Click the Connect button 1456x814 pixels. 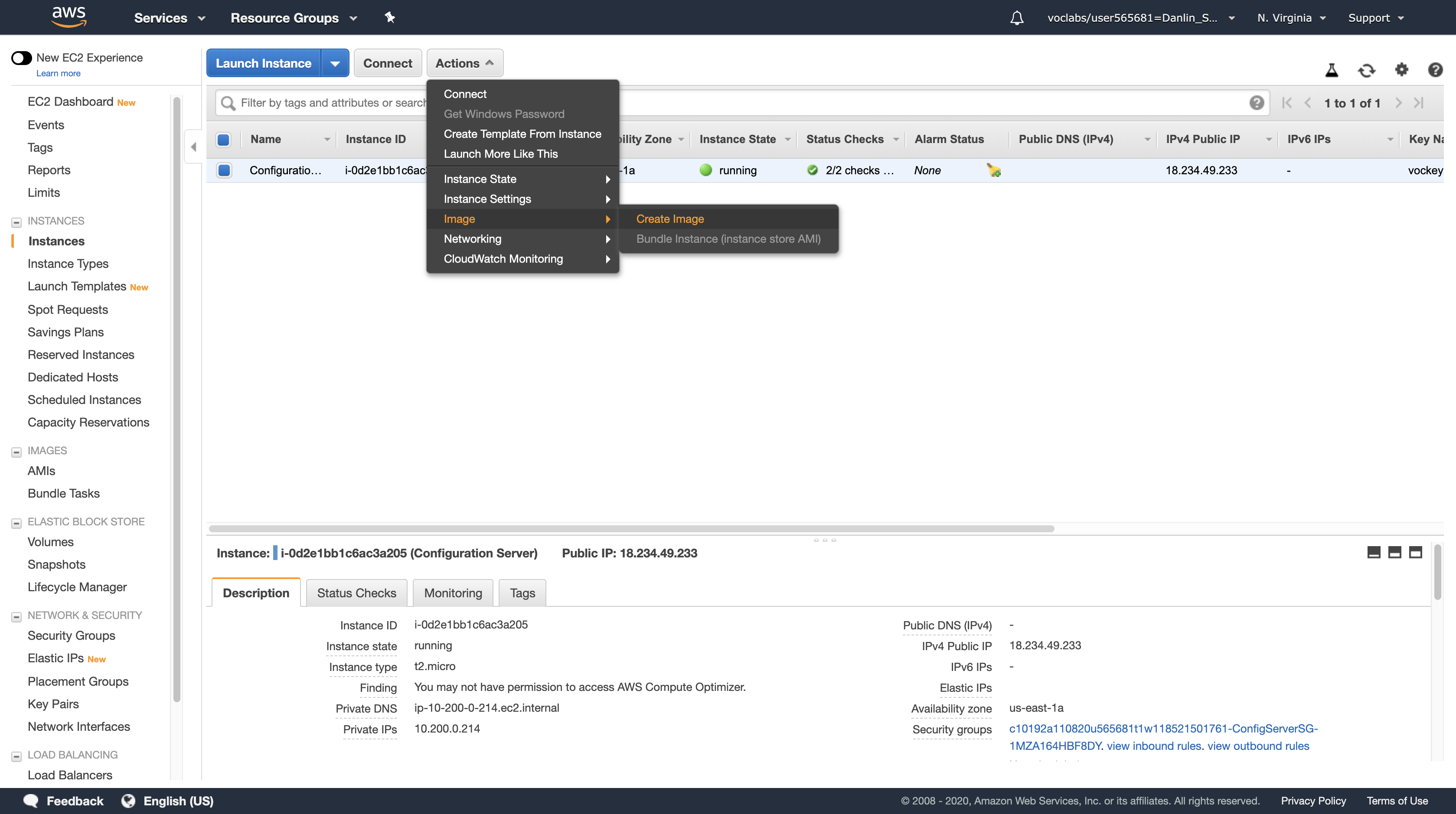[x=387, y=63]
